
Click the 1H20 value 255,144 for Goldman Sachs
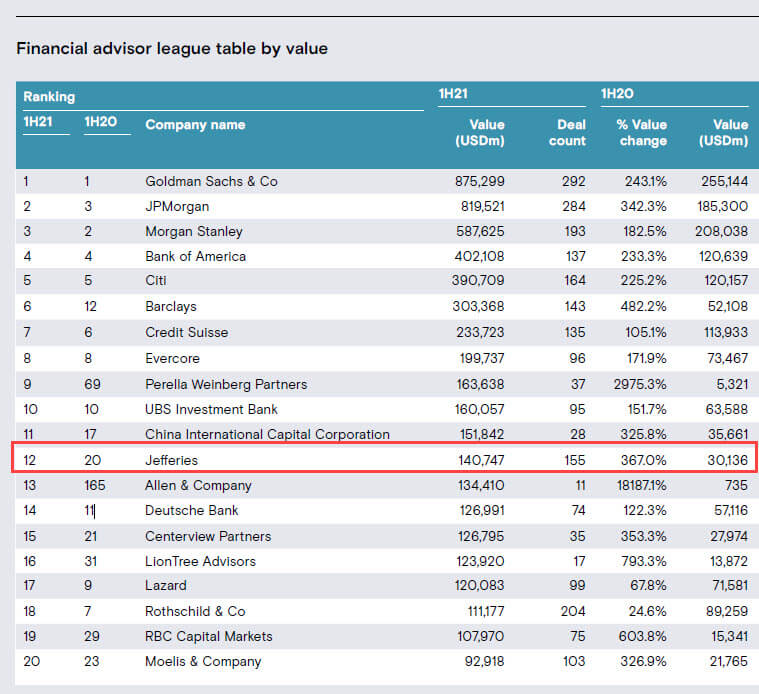[725, 181]
